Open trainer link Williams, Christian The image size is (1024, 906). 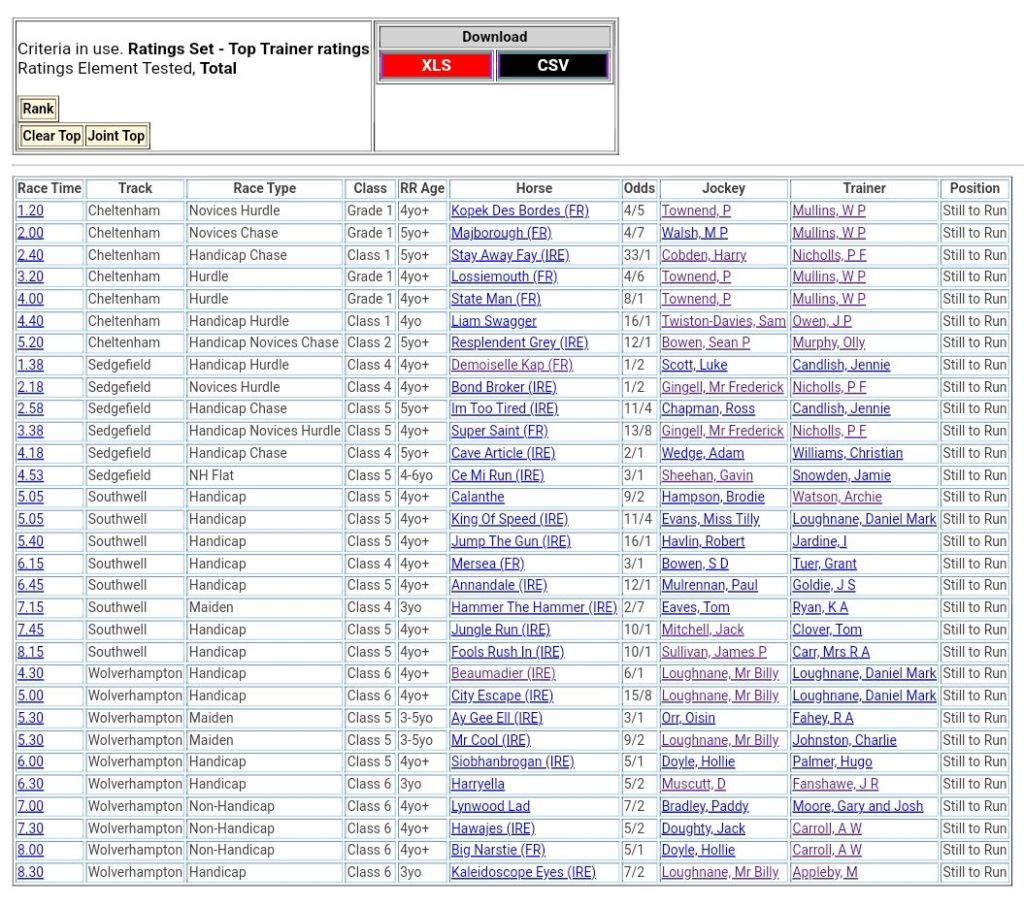(x=847, y=454)
